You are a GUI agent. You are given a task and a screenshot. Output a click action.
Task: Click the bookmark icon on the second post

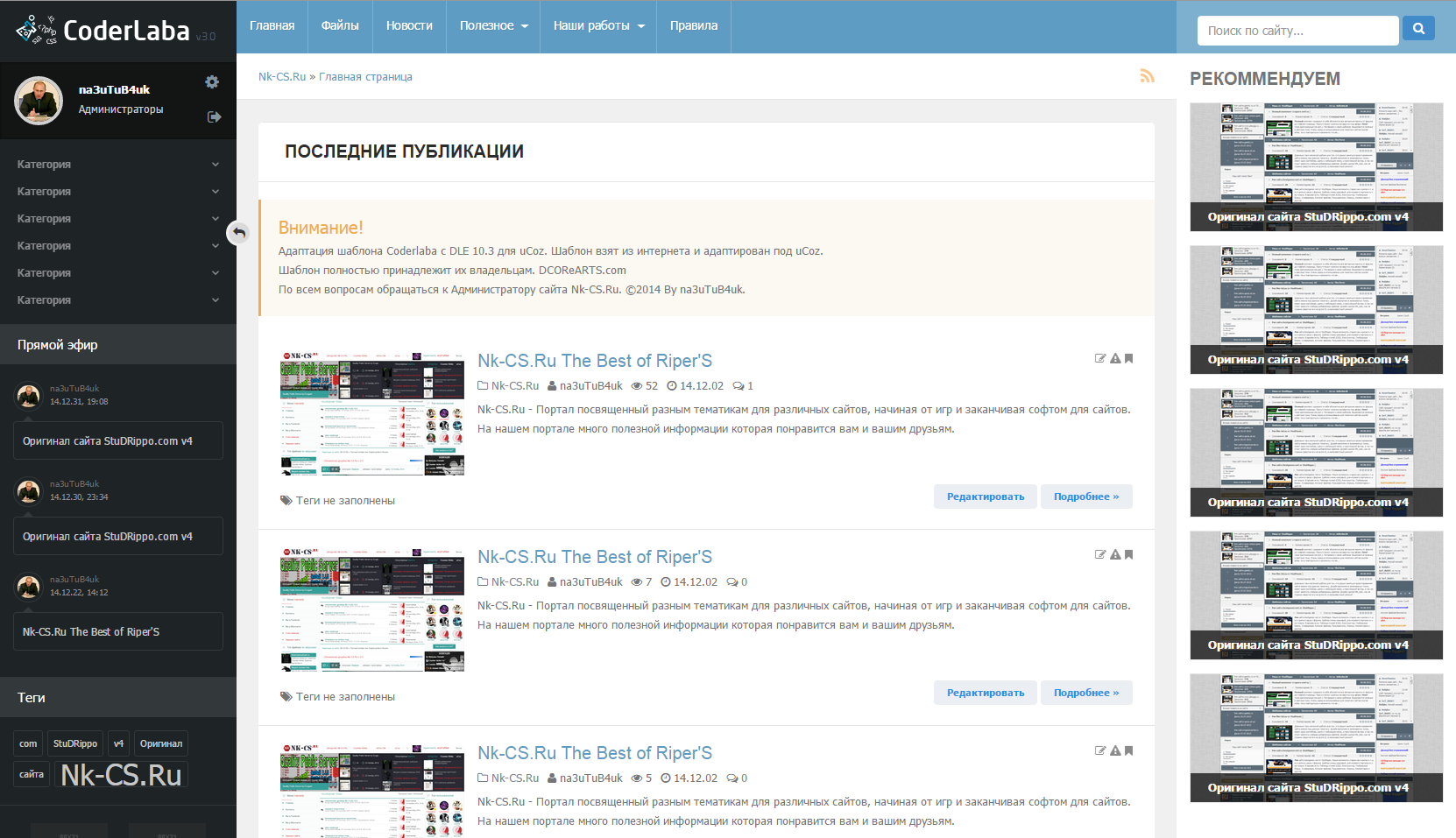[1128, 554]
